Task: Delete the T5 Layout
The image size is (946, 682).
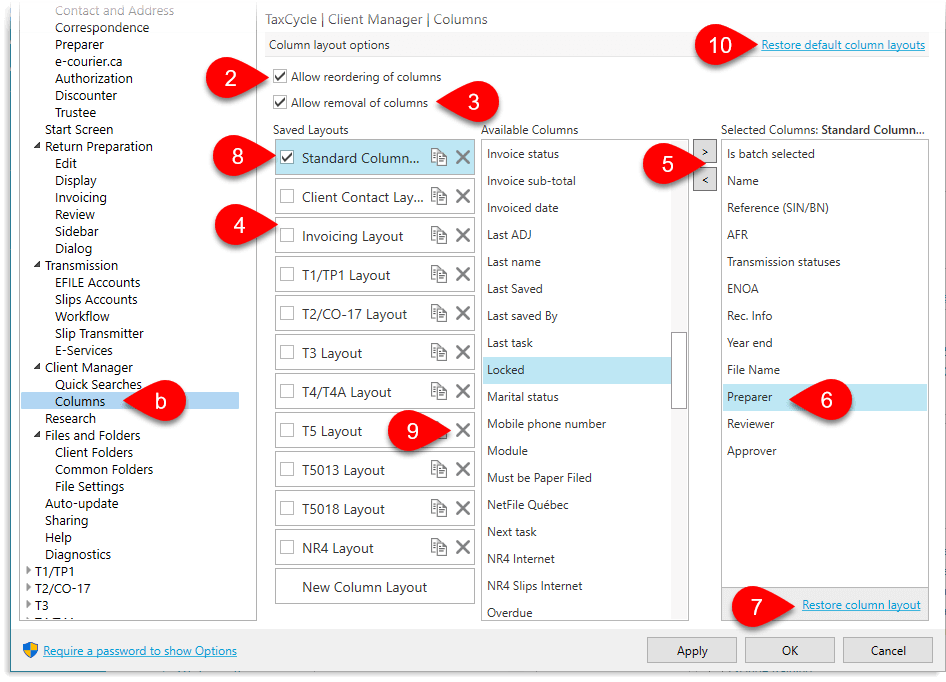Action: point(463,430)
